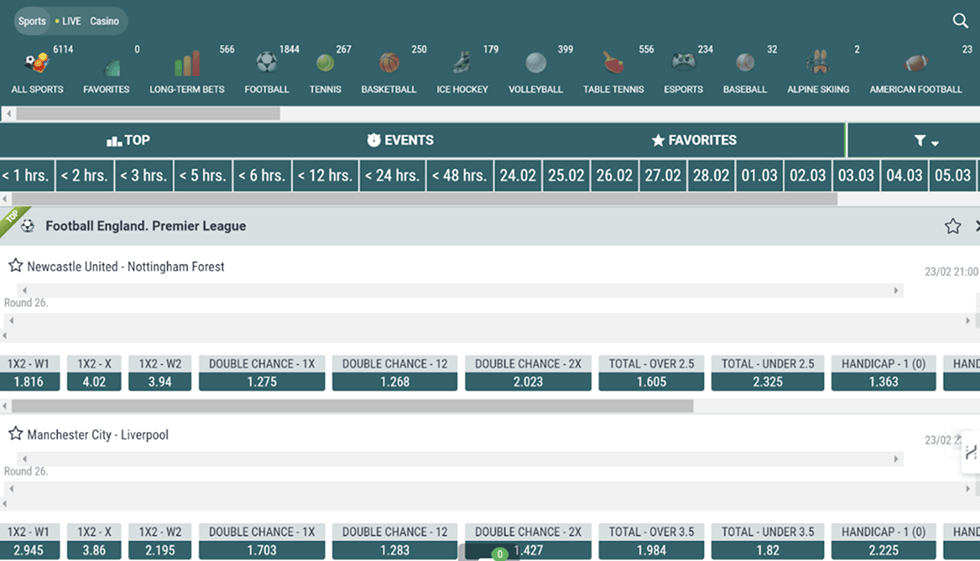980x561 pixels.
Task: Filter events to under 2 hrs
Action: point(84,176)
